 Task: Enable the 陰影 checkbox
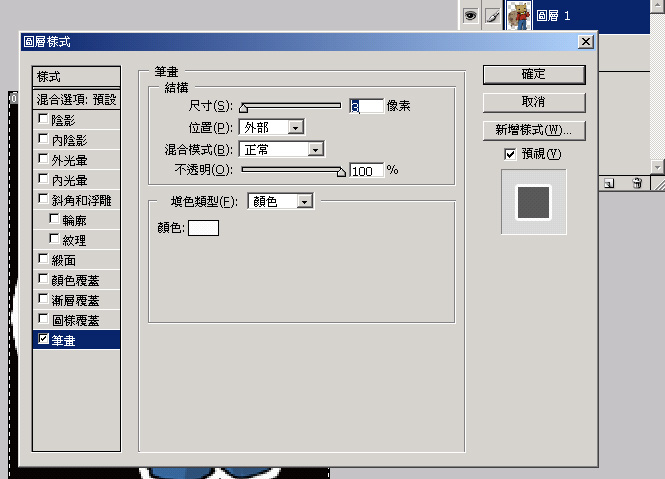point(43,118)
